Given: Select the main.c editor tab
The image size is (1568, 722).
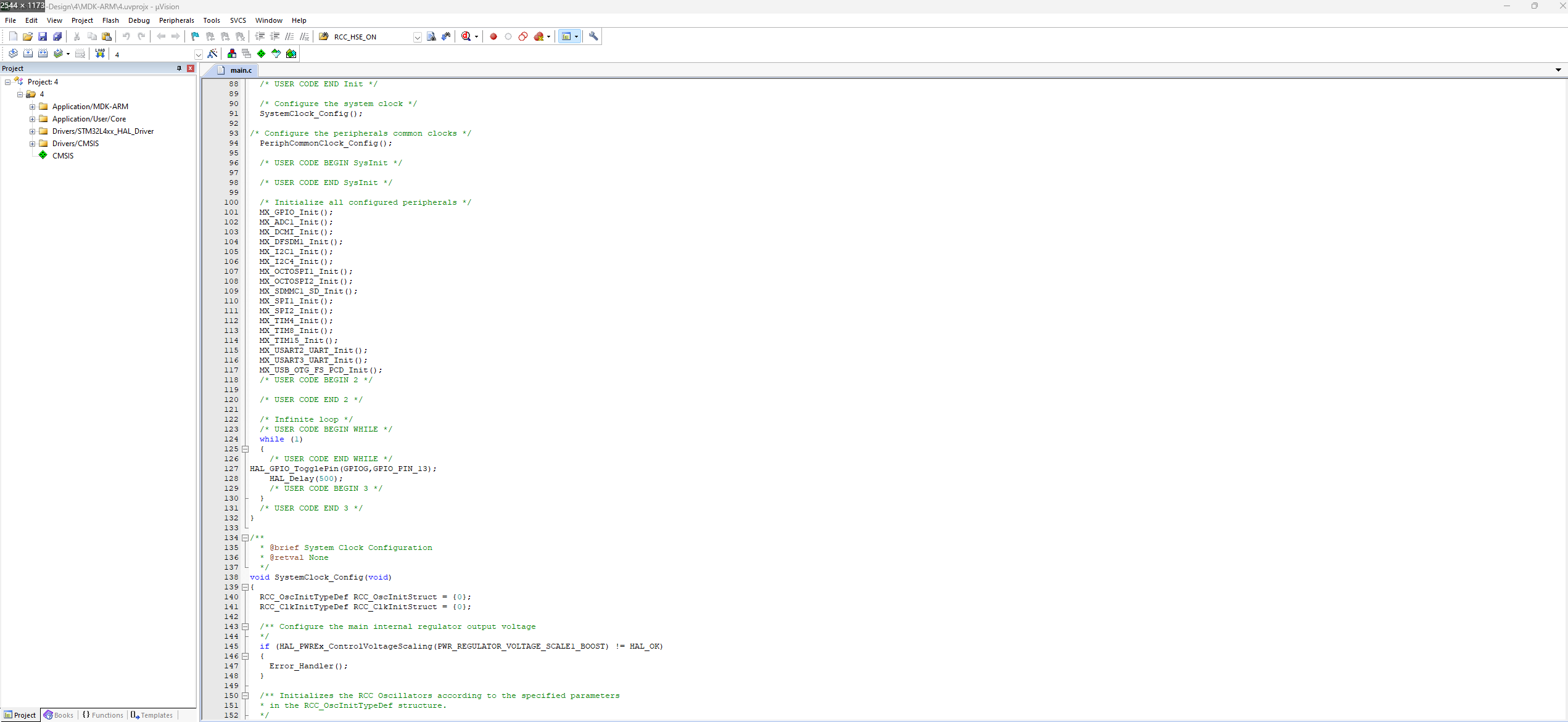Looking at the screenshot, I should point(241,70).
